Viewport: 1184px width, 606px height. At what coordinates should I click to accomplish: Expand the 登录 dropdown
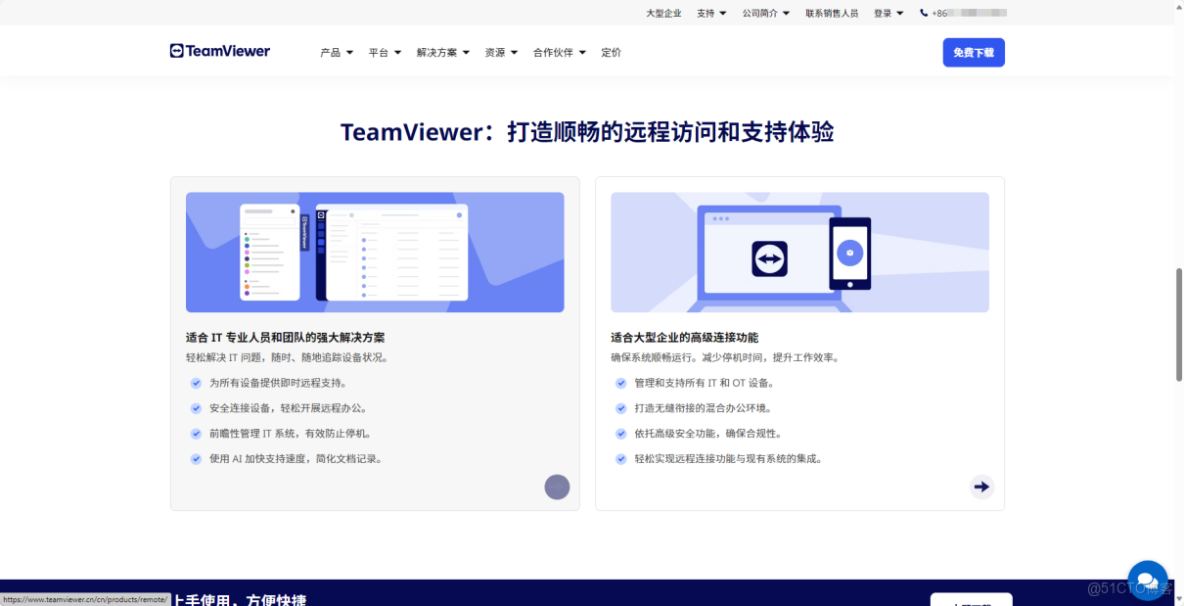pyautogui.click(x=887, y=13)
